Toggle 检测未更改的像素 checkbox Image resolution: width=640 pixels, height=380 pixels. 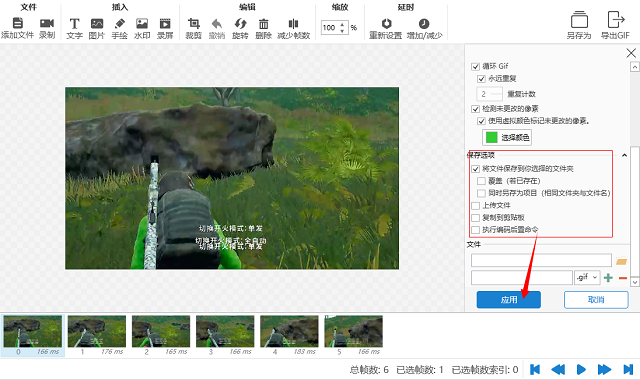tap(475, 109)
